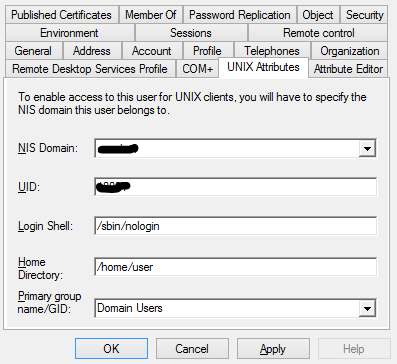Switch to the Published Certificates tab
This screenshot has height=364, width=397.
62,15
